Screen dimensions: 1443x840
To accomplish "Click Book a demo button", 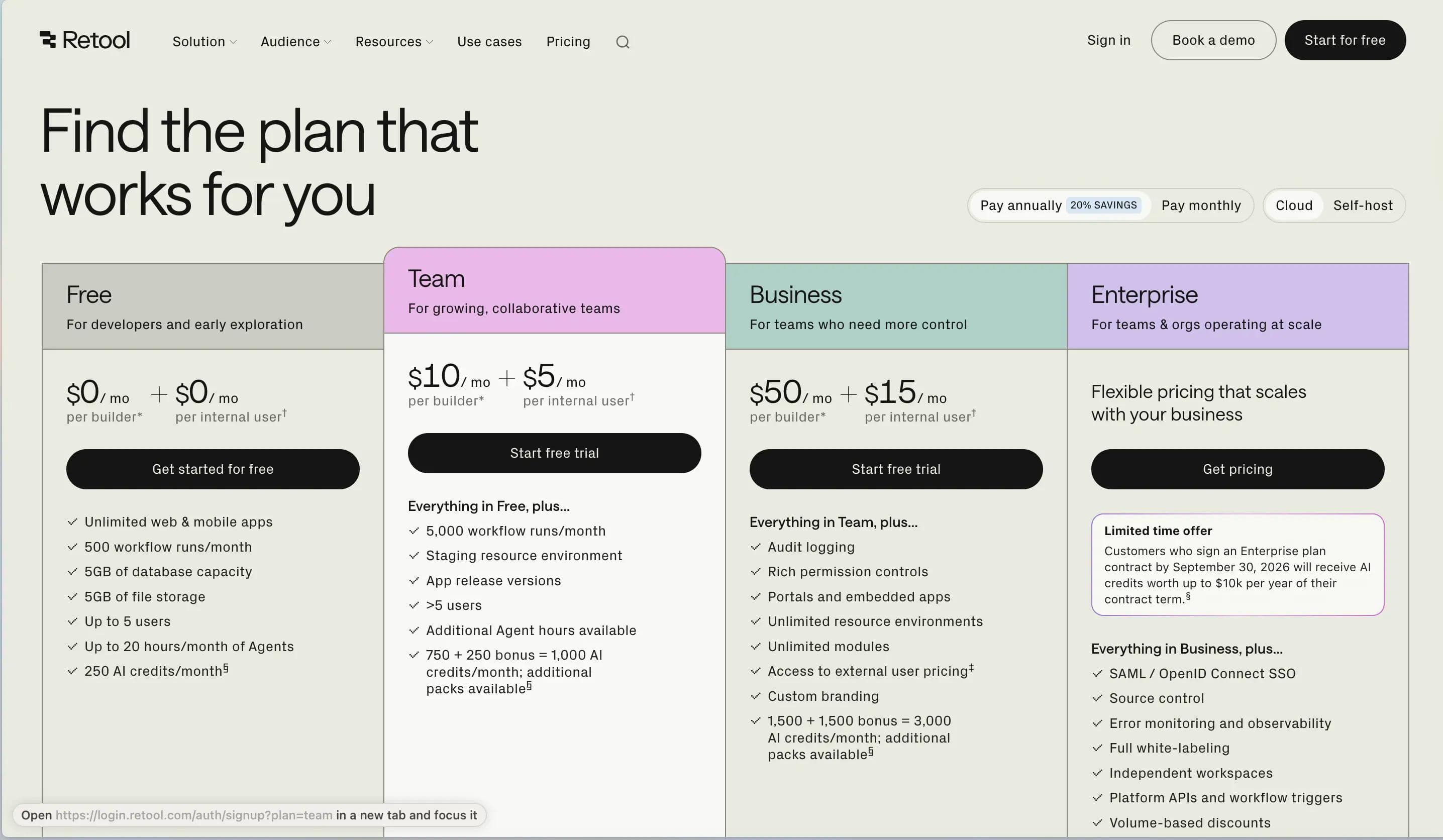I will (x=1213, y=40).
